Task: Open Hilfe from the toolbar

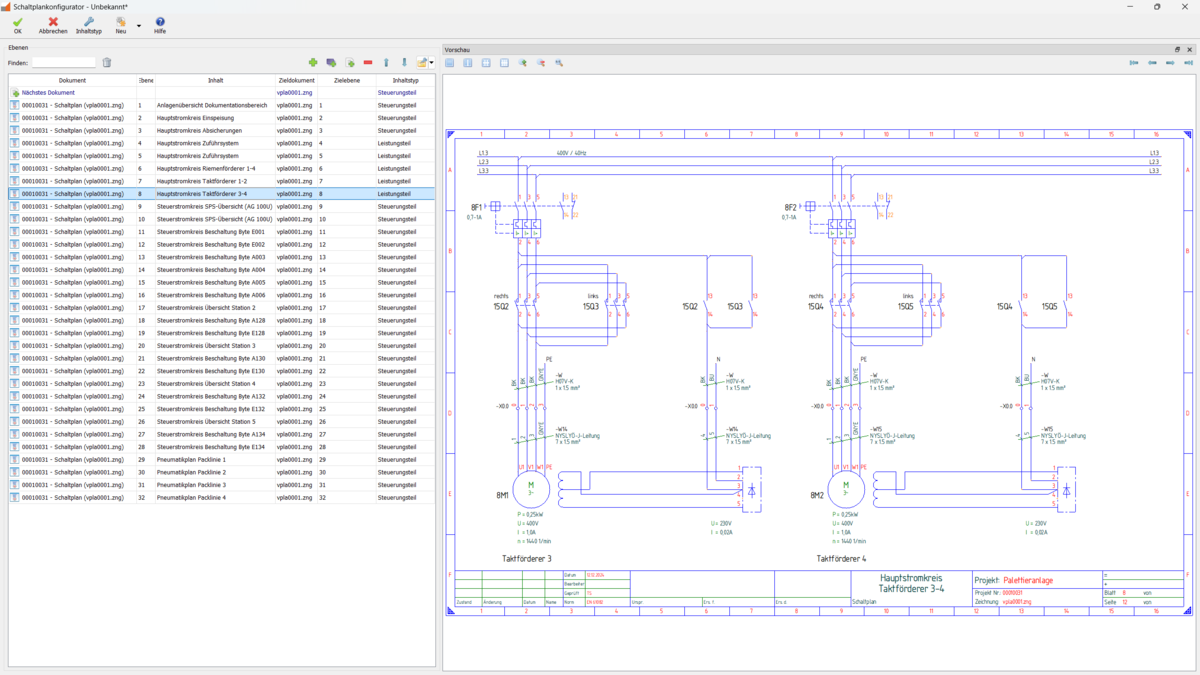Action: click(160, 25)
